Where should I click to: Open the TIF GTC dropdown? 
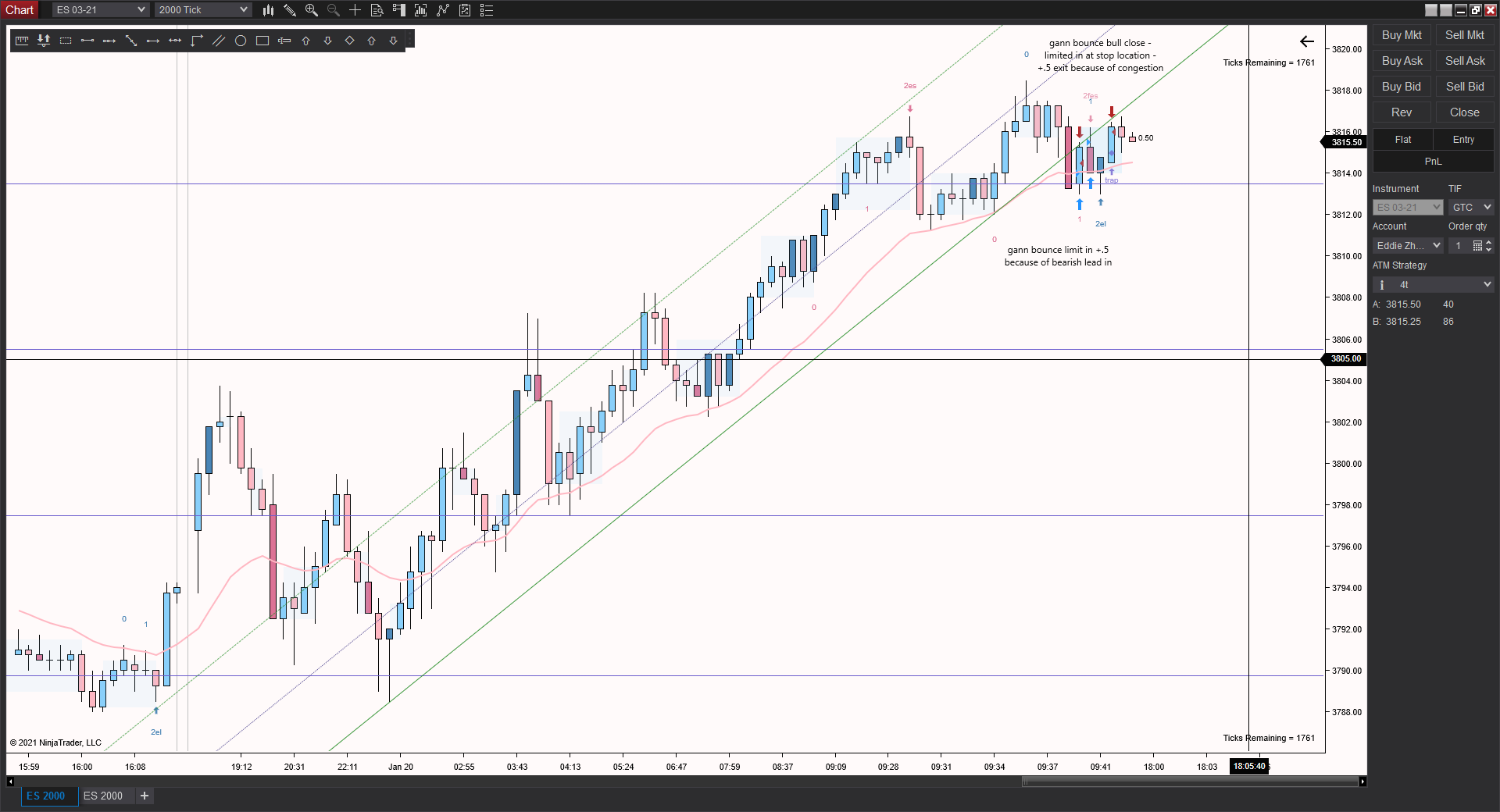(x=1472, y=208)
